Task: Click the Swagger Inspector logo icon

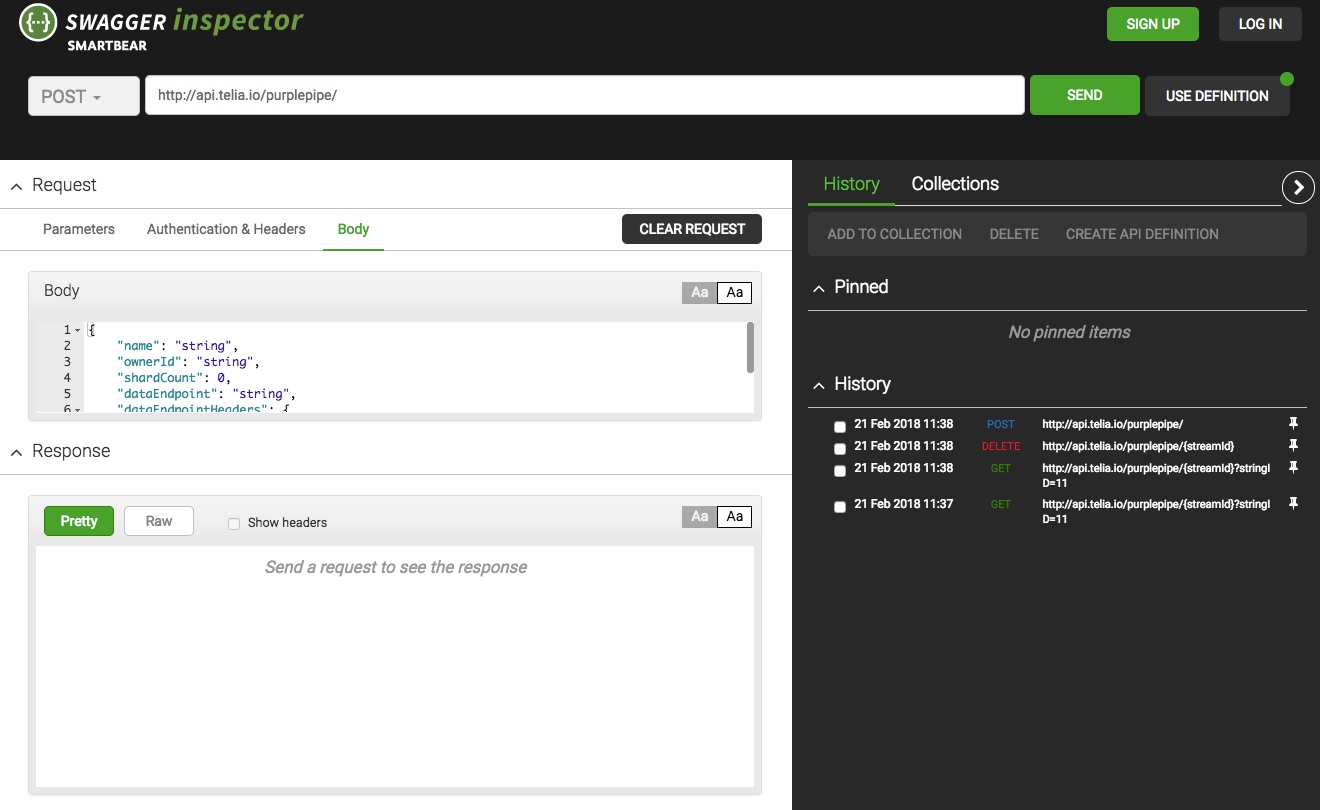Action: (x=39, y=22)
